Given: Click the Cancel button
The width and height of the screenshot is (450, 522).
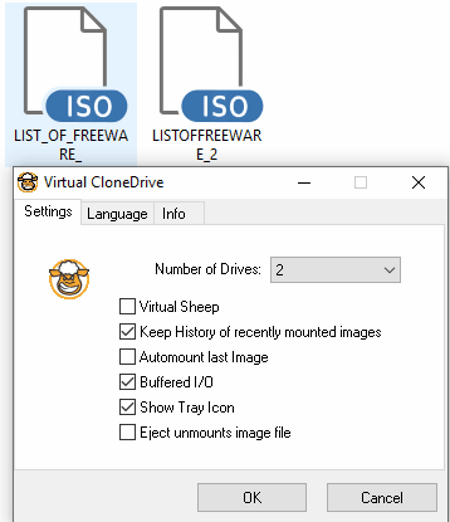Looking at the screenshot, I should tap(382, 497).
